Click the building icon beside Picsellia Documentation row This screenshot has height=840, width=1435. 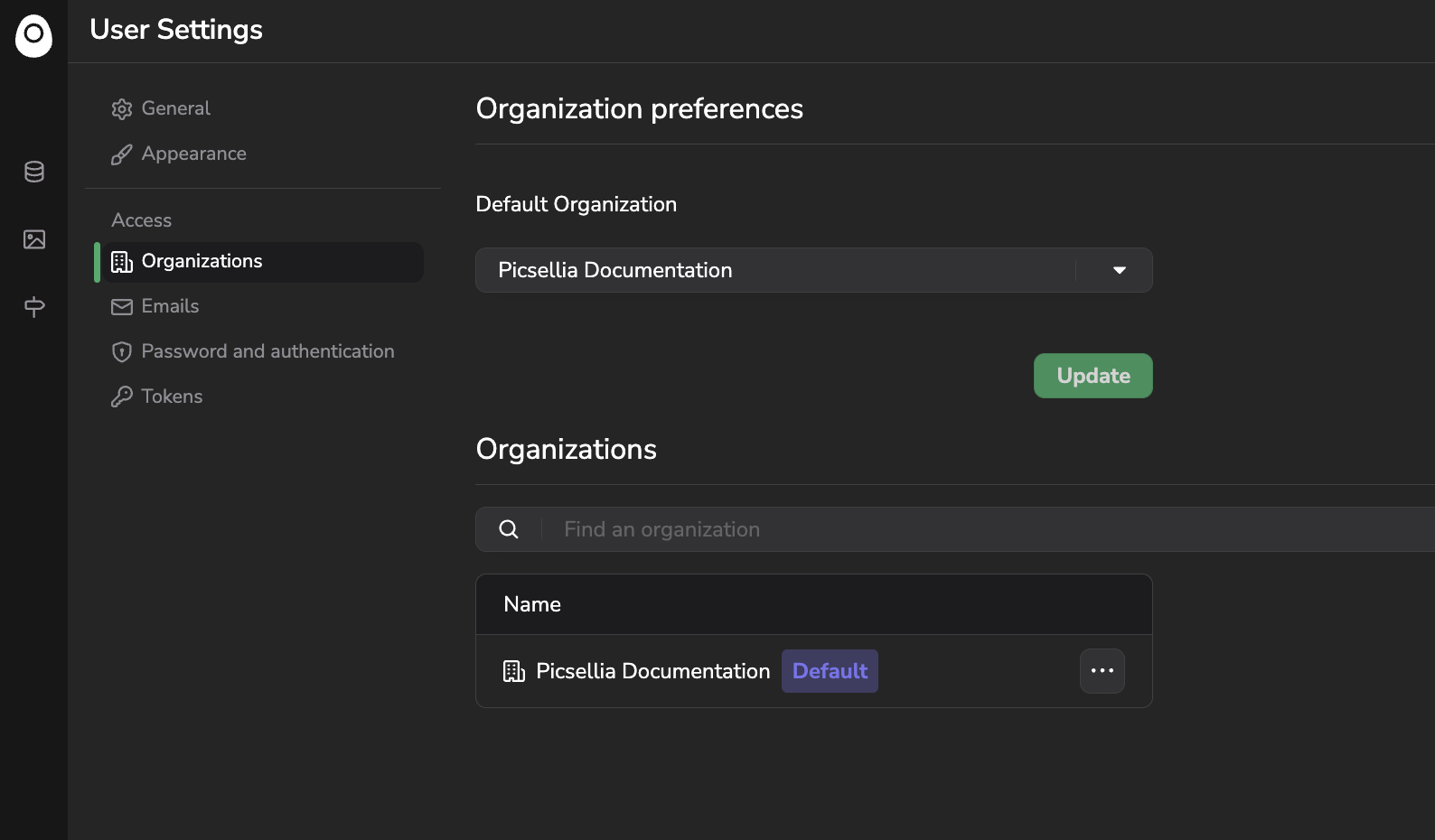click(x=514, y=671)
